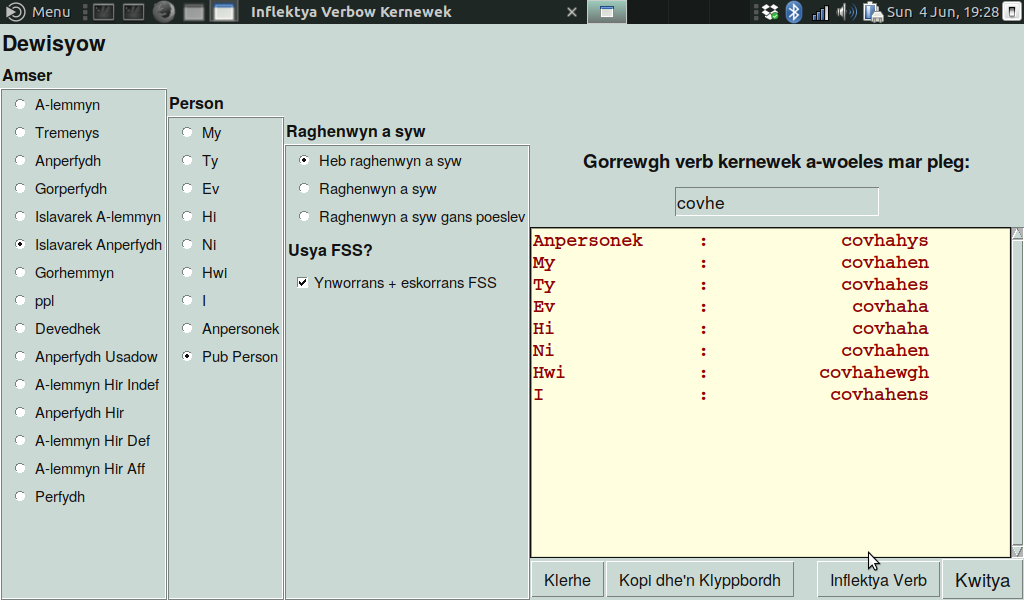Select A-lemmyn Hir Aff tense

[20, 469]
